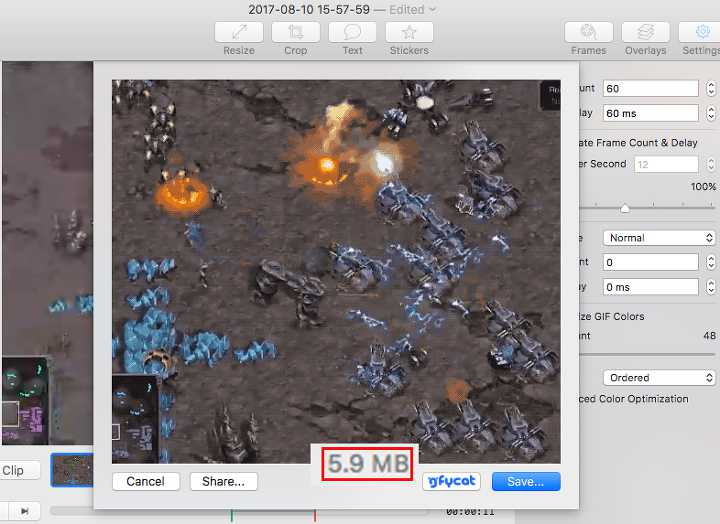Show the Frames panel
The width and height of the screenshot is (720, 524).
point(589,33)
